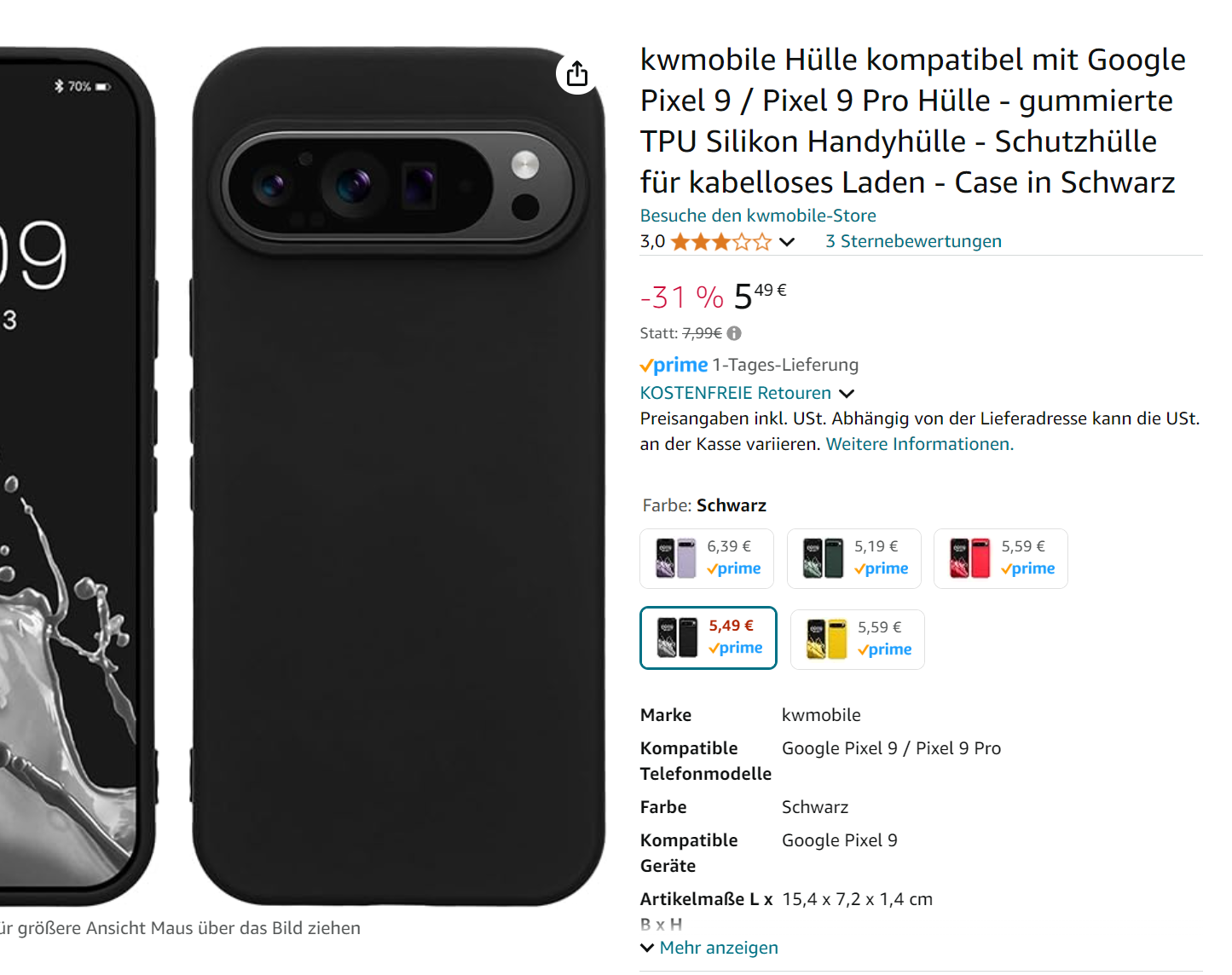Select the dark green case variant
This screenshot has height=975, width=1232.
coord(853,558)
